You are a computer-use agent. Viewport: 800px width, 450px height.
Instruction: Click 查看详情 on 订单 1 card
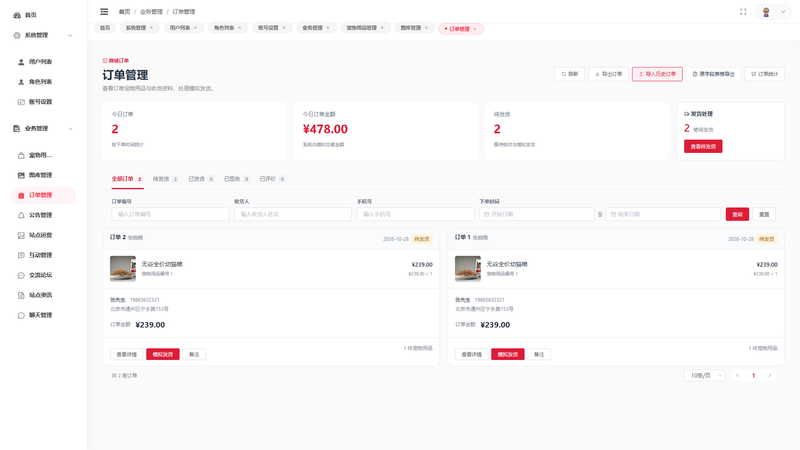point(471,355)
